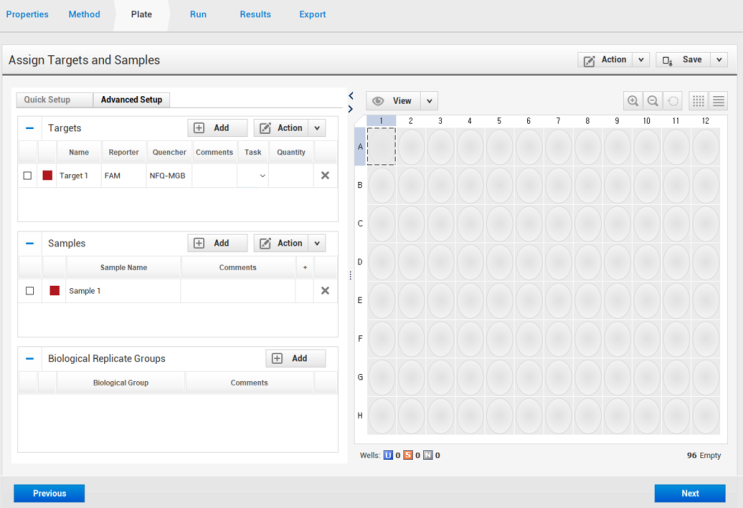Click the Unknown wells U indicator

pyautogui.click(x=388, y=455)
